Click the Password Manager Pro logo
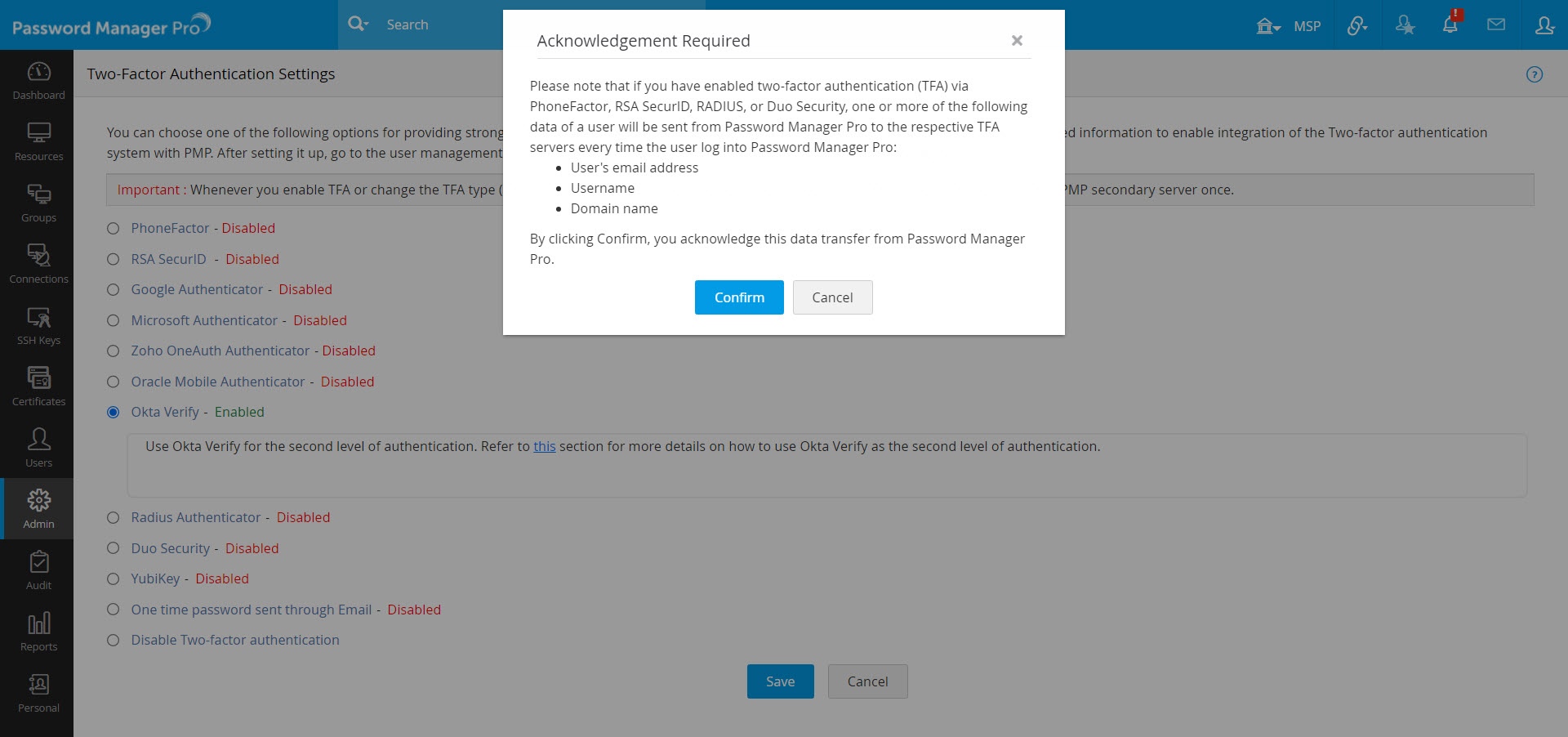The image size is (1568, 737). point(111,26)
